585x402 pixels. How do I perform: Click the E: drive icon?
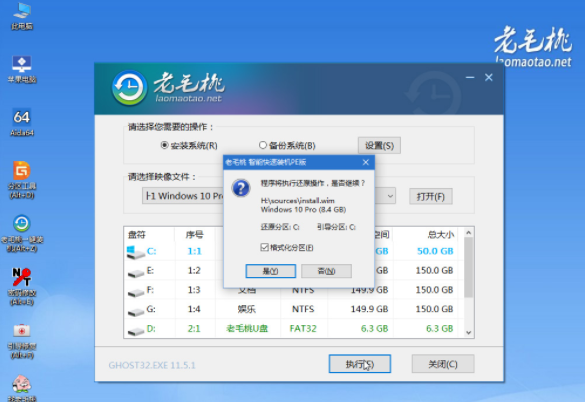click(136, 273)
